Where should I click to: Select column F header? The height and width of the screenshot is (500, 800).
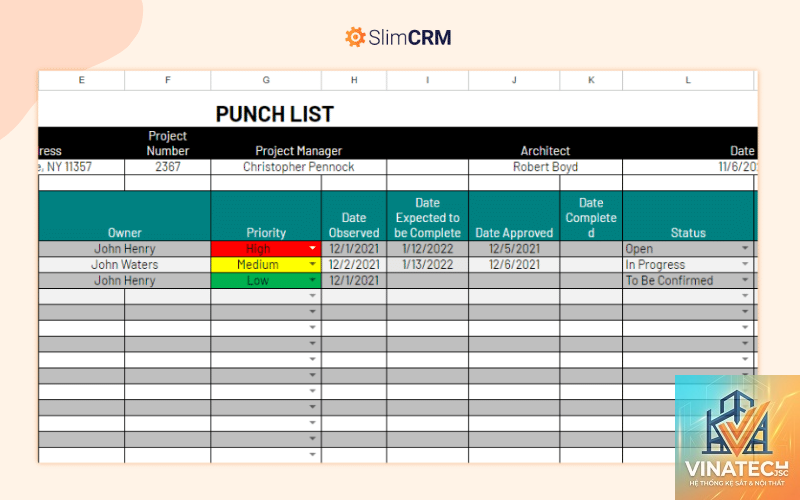point(168,80)
